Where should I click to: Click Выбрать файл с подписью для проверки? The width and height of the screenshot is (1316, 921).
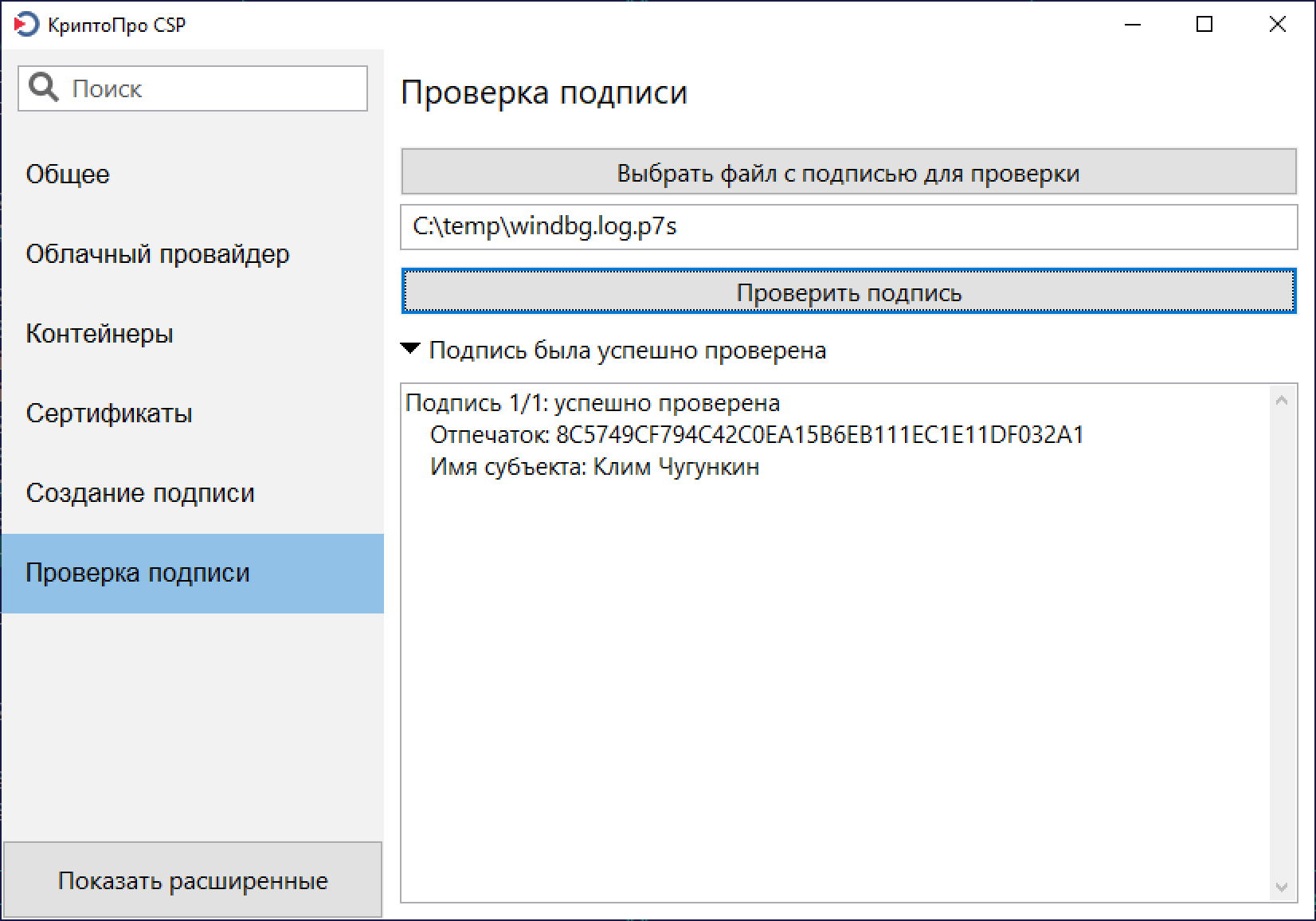click(x=848, y=173)
